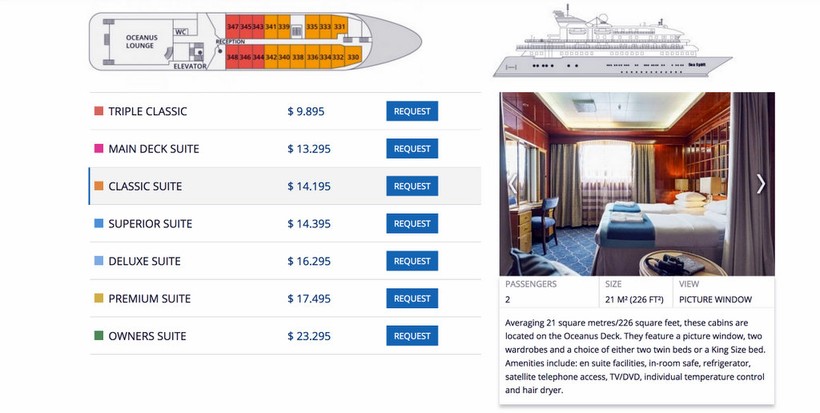Select the Deluxe Suite row

[285, 261]
